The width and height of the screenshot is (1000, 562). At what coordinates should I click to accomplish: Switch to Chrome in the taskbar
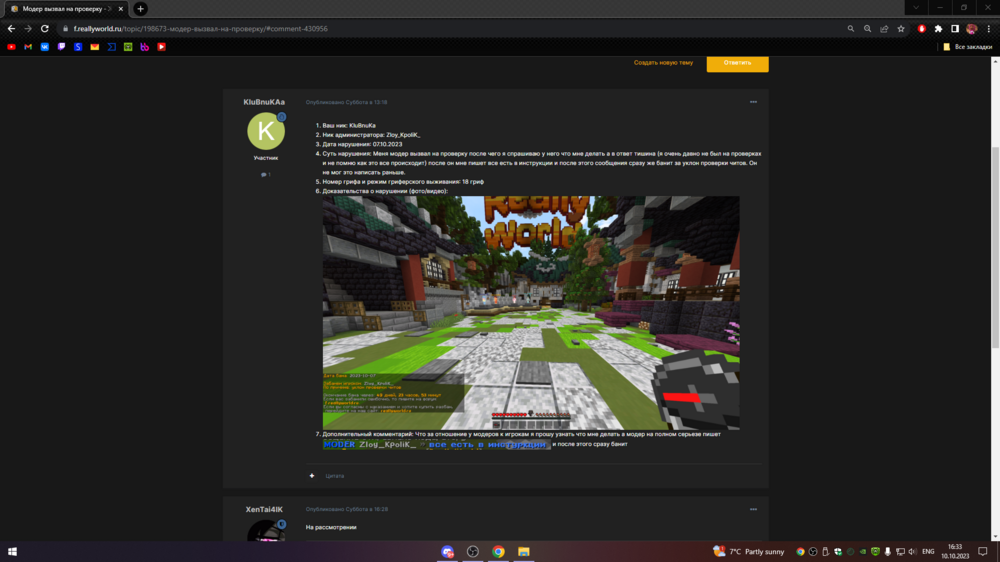[x=498, y=552]
